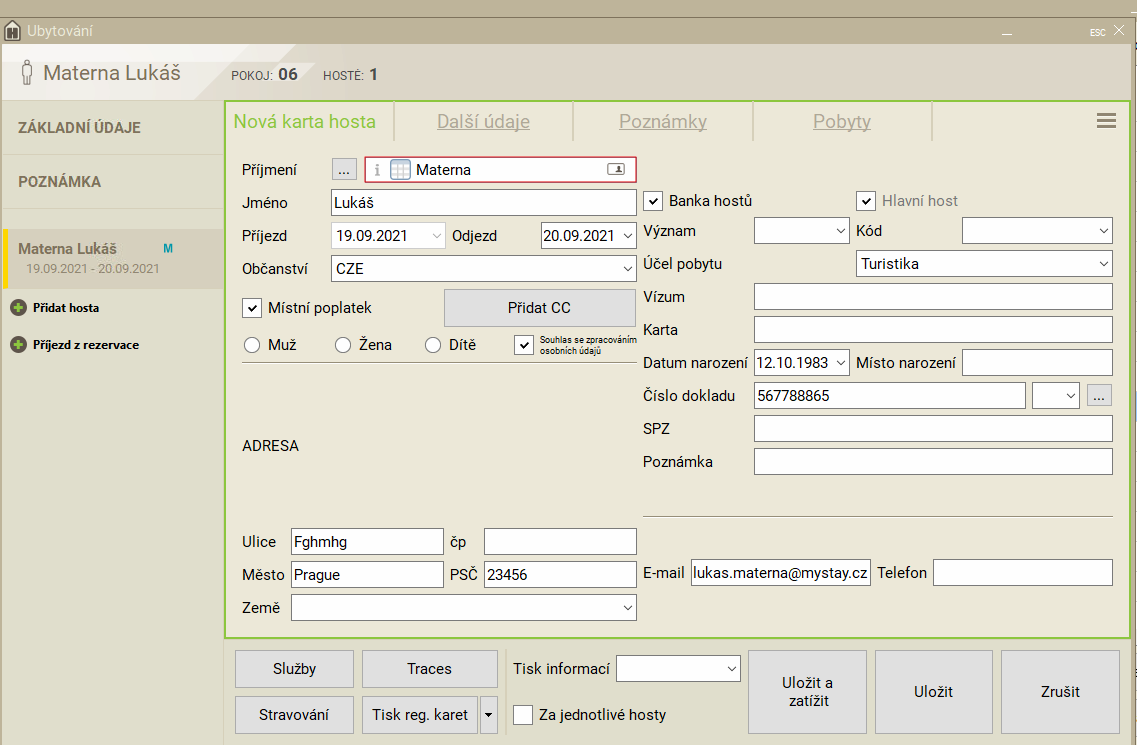Image resolution: width=1137 pixels, height=745 pixels.
Task: Click the table grid icon beside Materna
Action: pyautogui.click(x=400, y=170)
